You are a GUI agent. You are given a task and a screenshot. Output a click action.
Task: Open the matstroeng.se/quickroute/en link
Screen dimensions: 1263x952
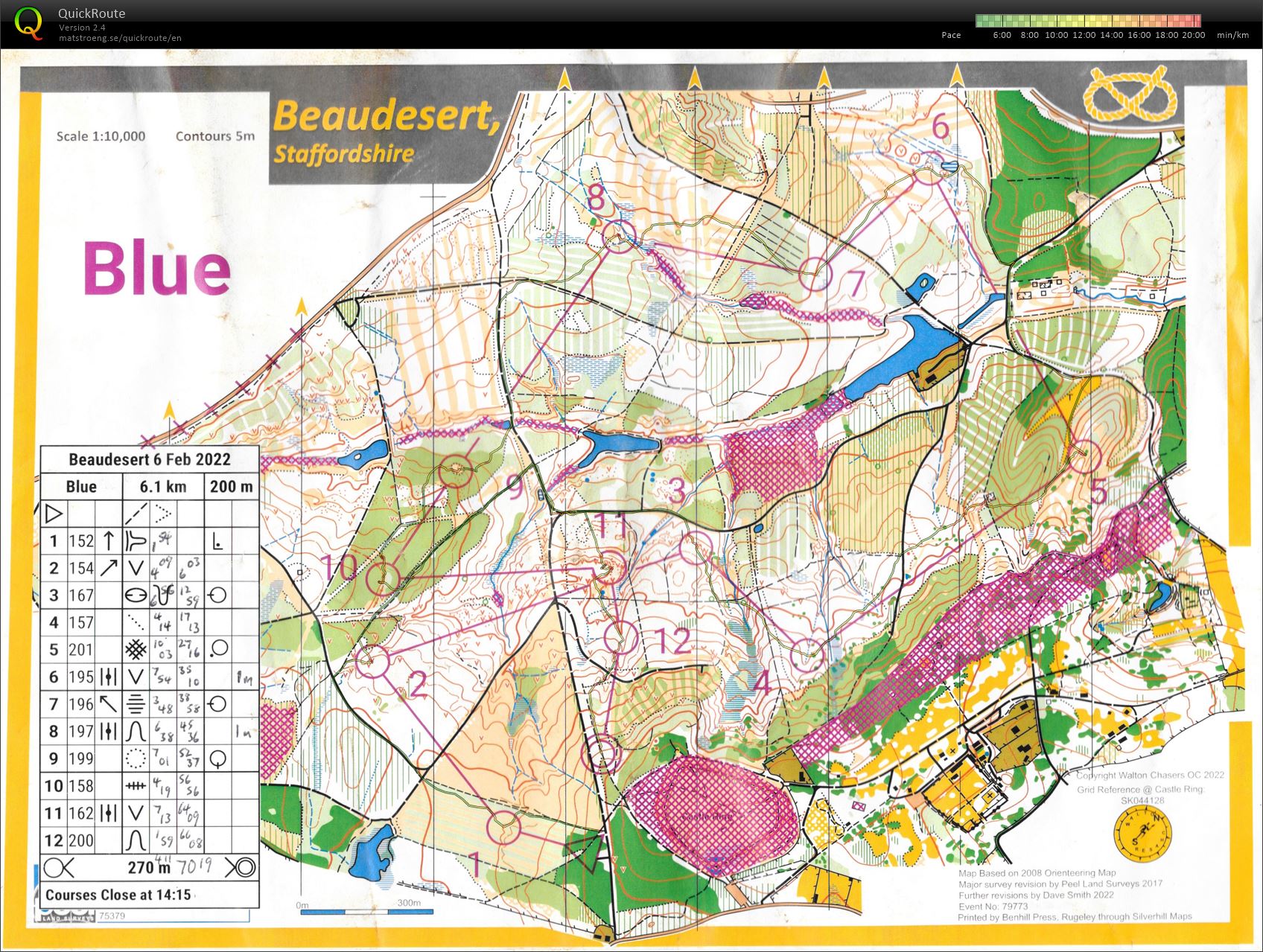point(120,38)
